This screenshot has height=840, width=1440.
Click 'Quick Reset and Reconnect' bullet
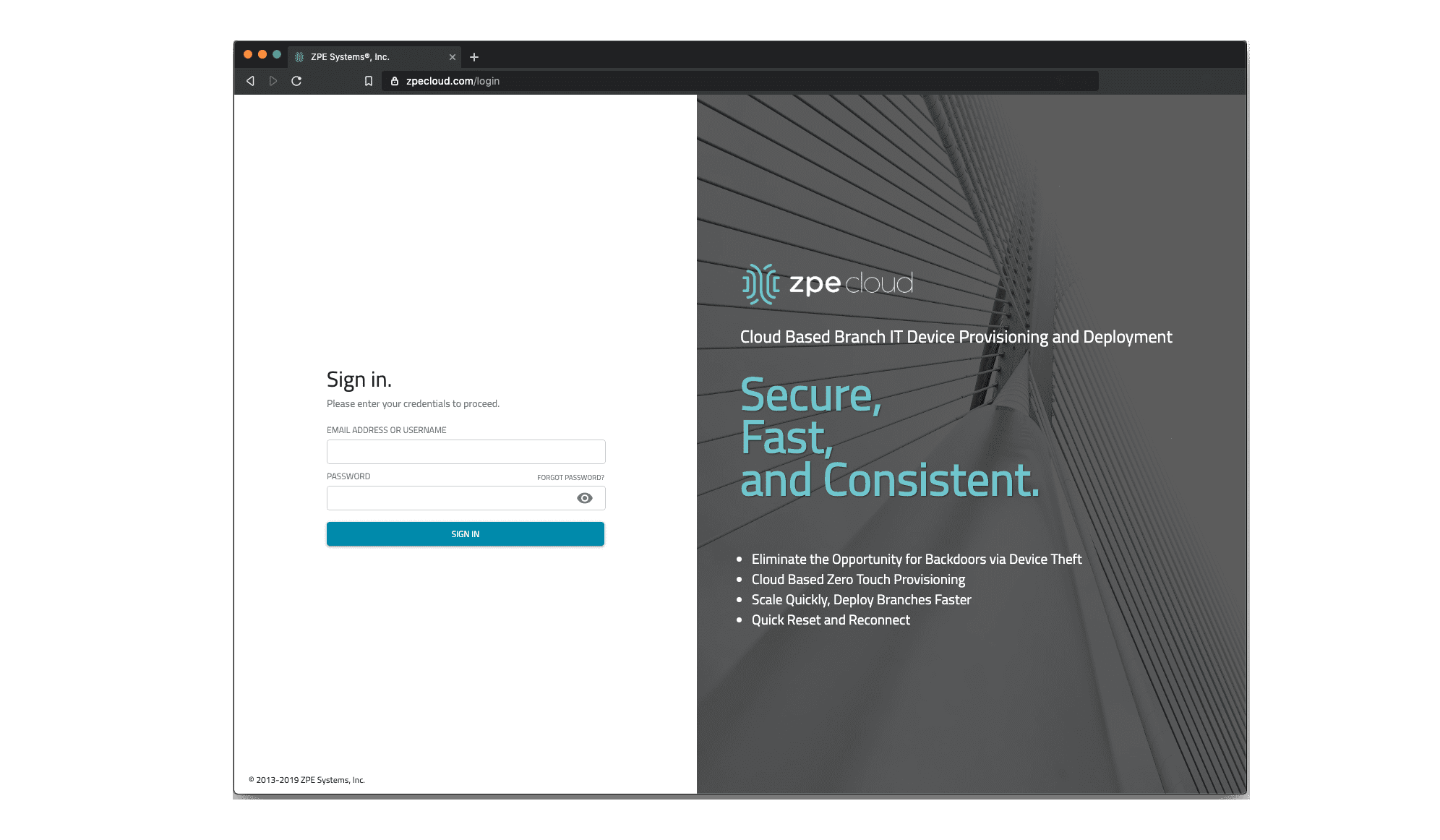[831, 620]
